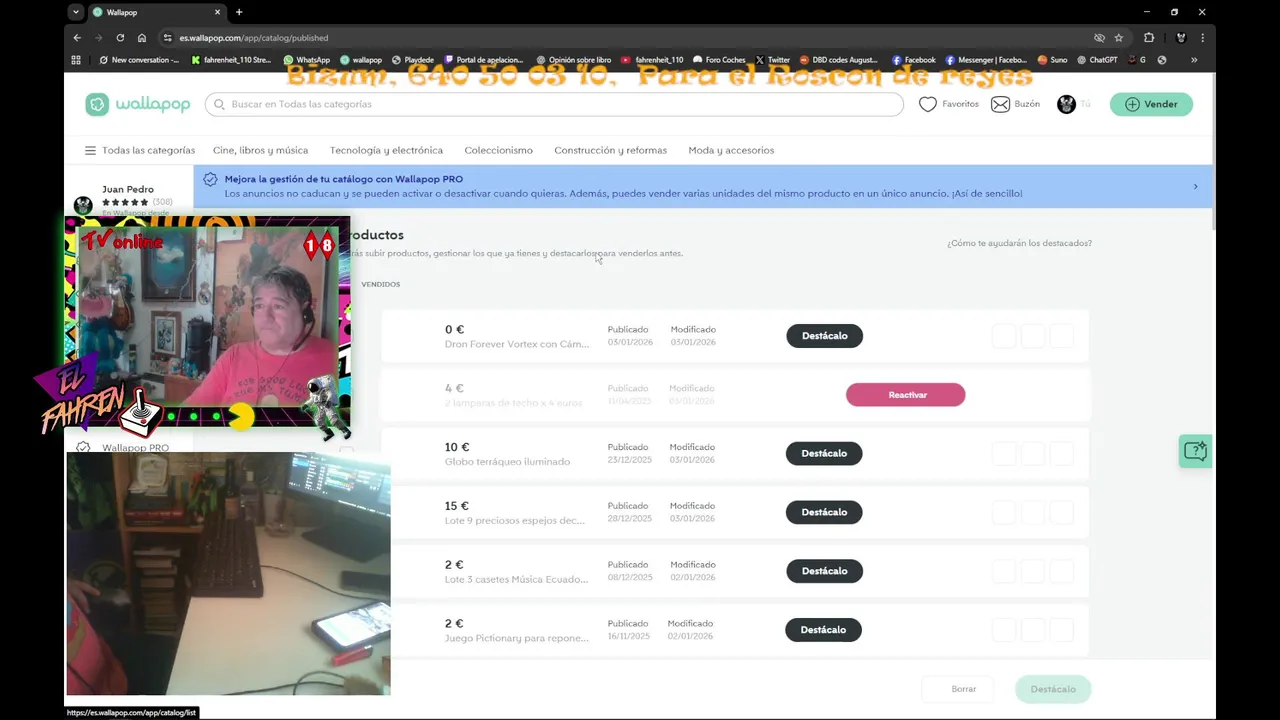Open the browser extensions puzzle icon

click(x=1149, y=38)
